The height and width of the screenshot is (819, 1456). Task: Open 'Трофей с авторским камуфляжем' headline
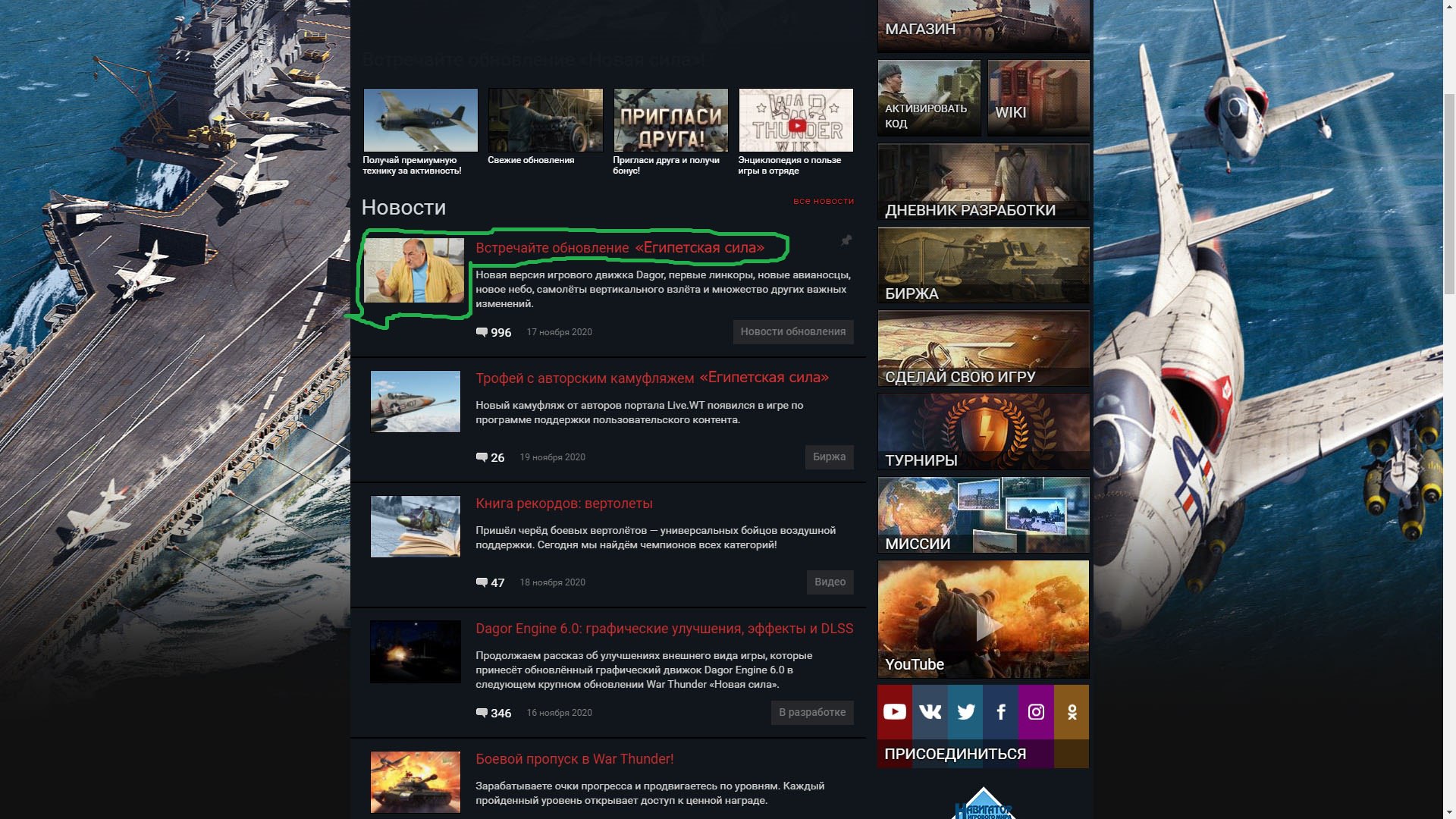(x=652, y=378)
